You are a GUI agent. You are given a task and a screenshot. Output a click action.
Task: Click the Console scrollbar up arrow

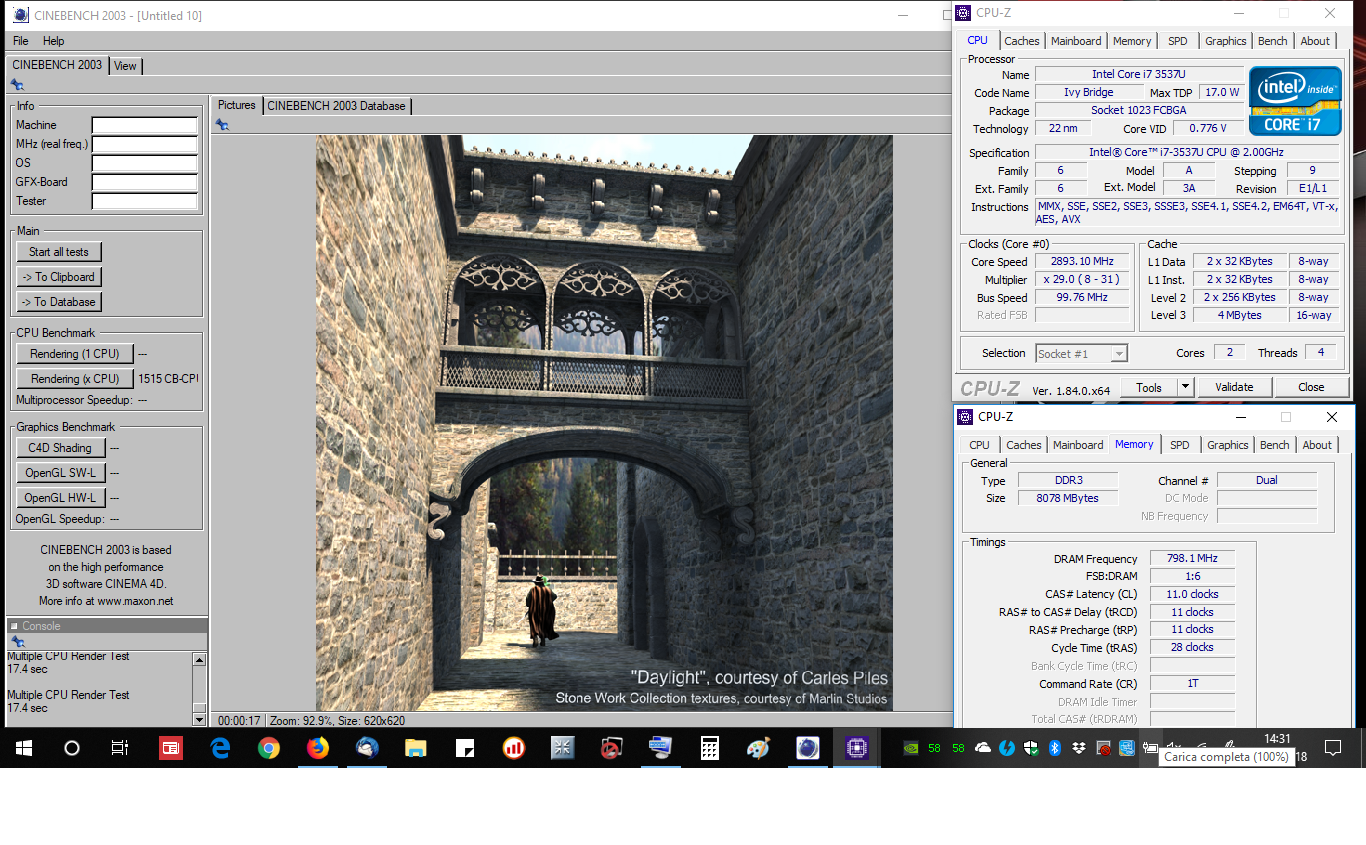pyautogui.click(x=199, y=660)
